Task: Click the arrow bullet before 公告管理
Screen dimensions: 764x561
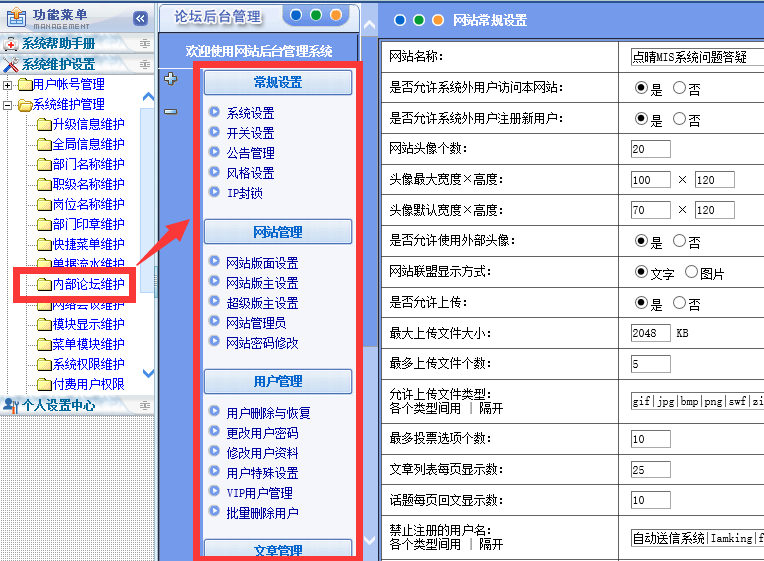Action: 214,152
